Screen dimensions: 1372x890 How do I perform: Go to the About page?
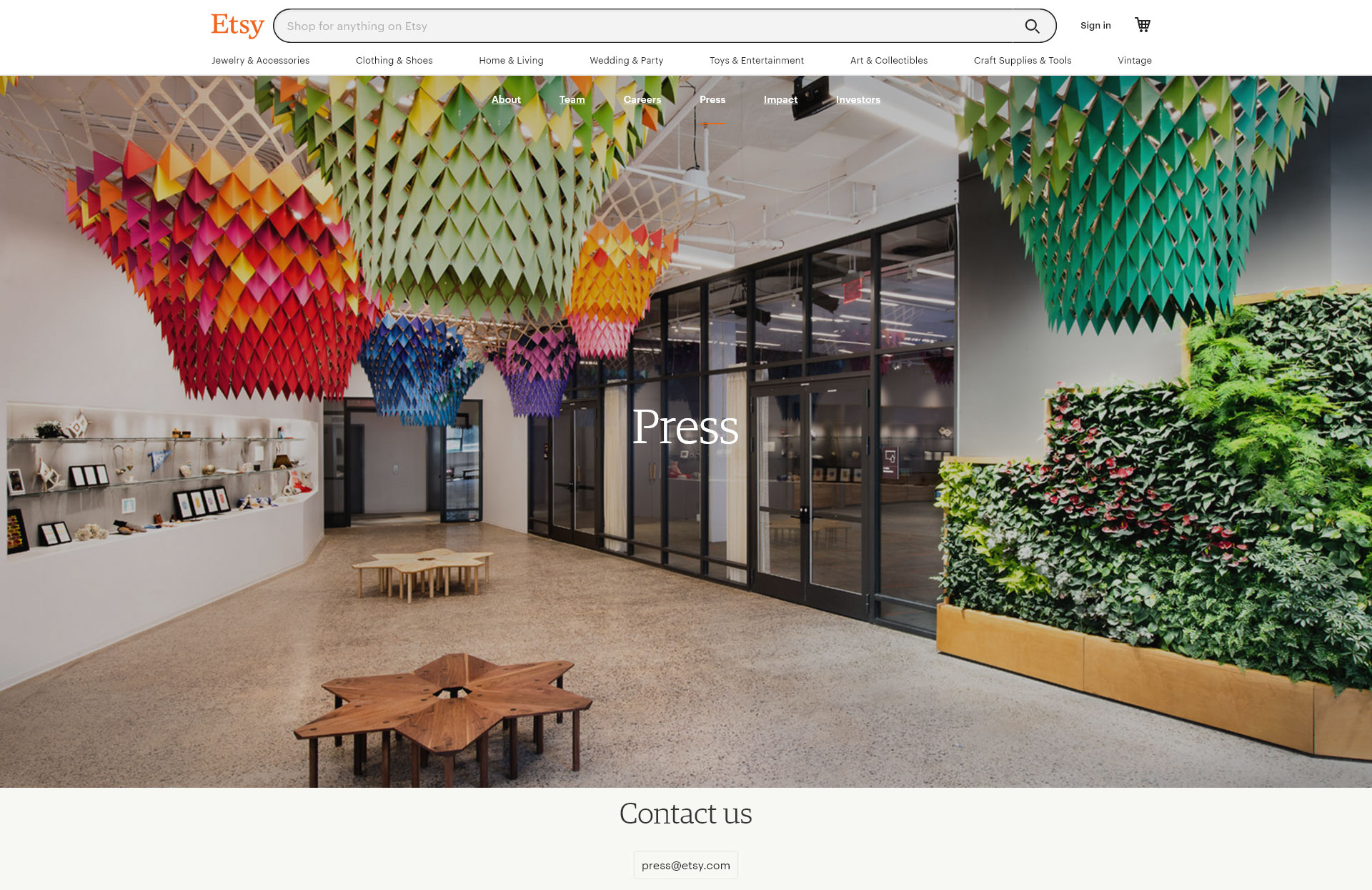(506, 100)
